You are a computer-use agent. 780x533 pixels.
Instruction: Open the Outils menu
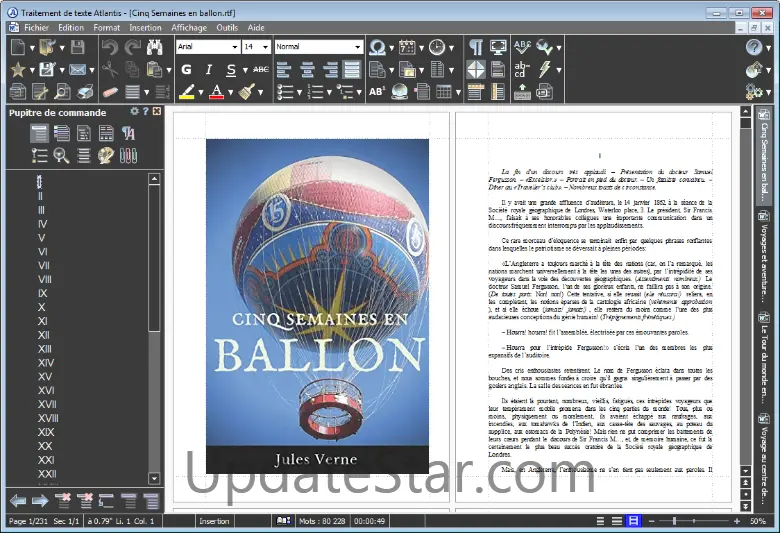(x=227, y=28)
